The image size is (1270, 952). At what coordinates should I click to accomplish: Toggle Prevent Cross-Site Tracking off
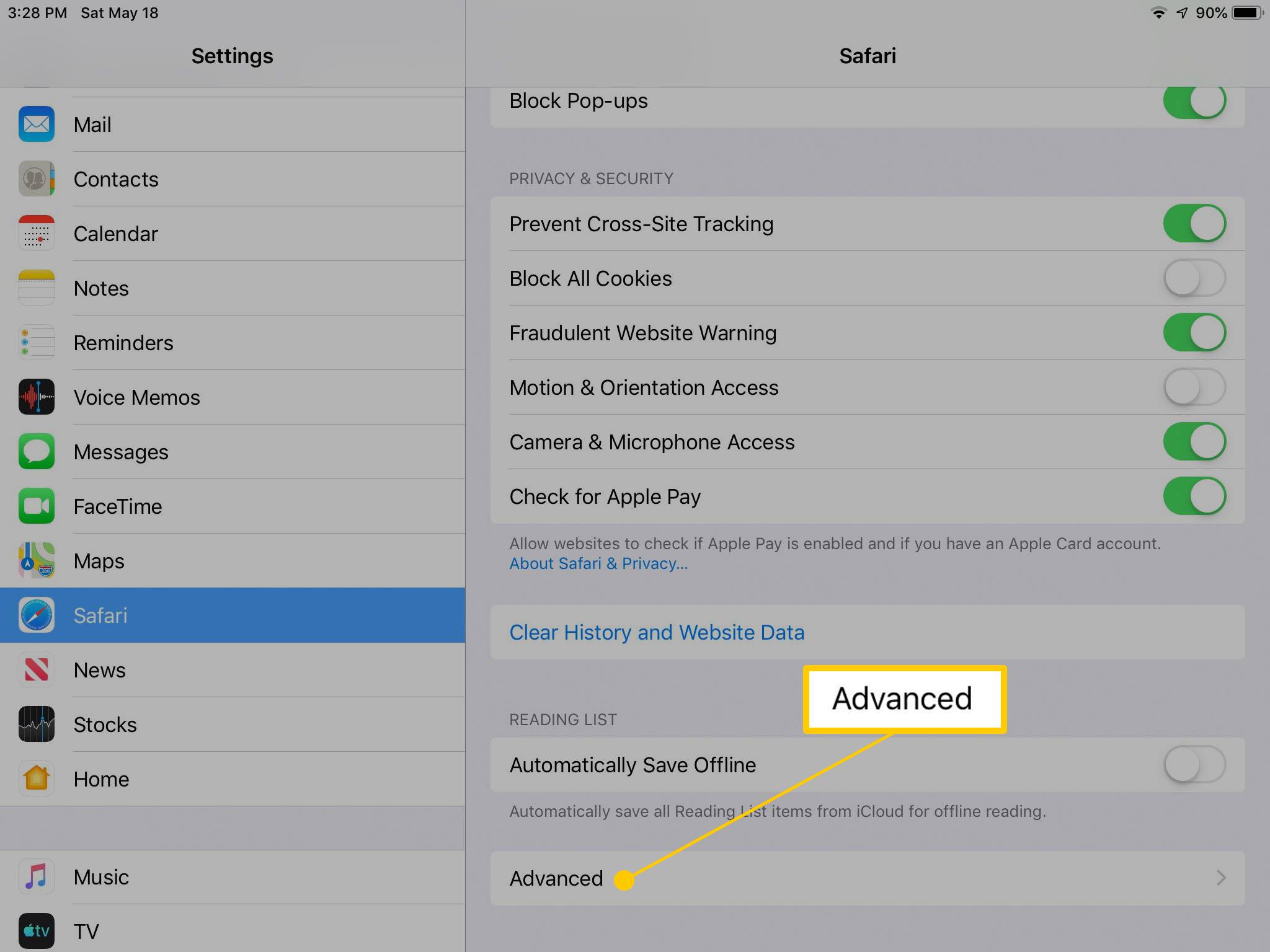[1194, 224]
